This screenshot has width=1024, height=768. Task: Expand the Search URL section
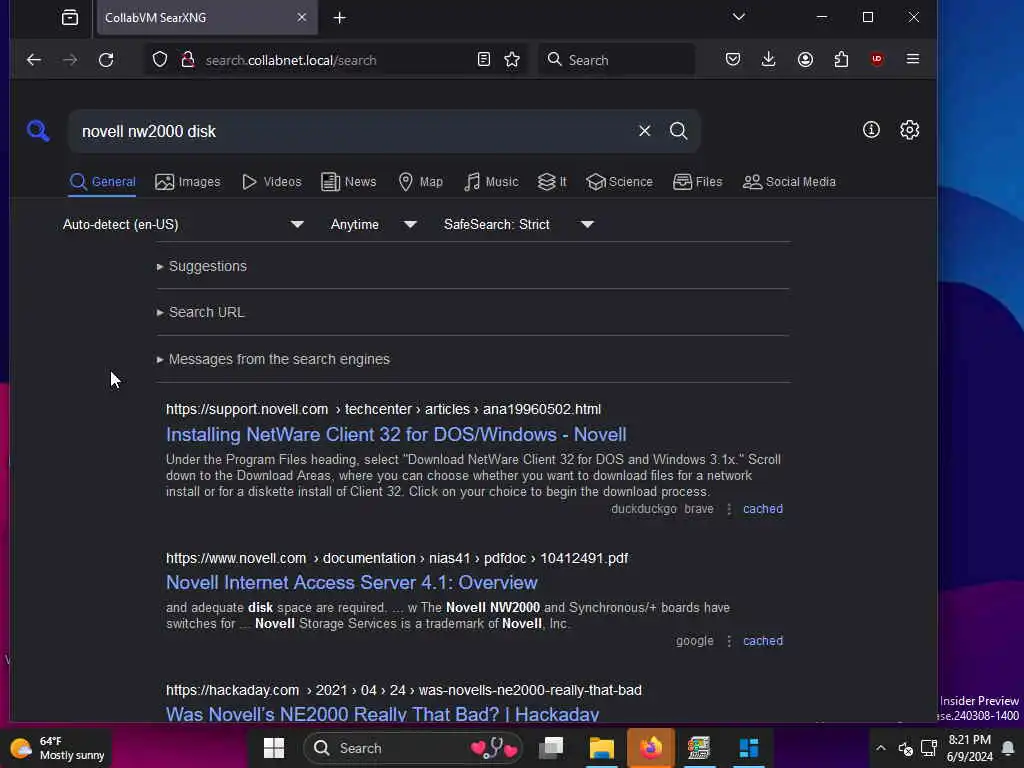[x=200, y=312]
